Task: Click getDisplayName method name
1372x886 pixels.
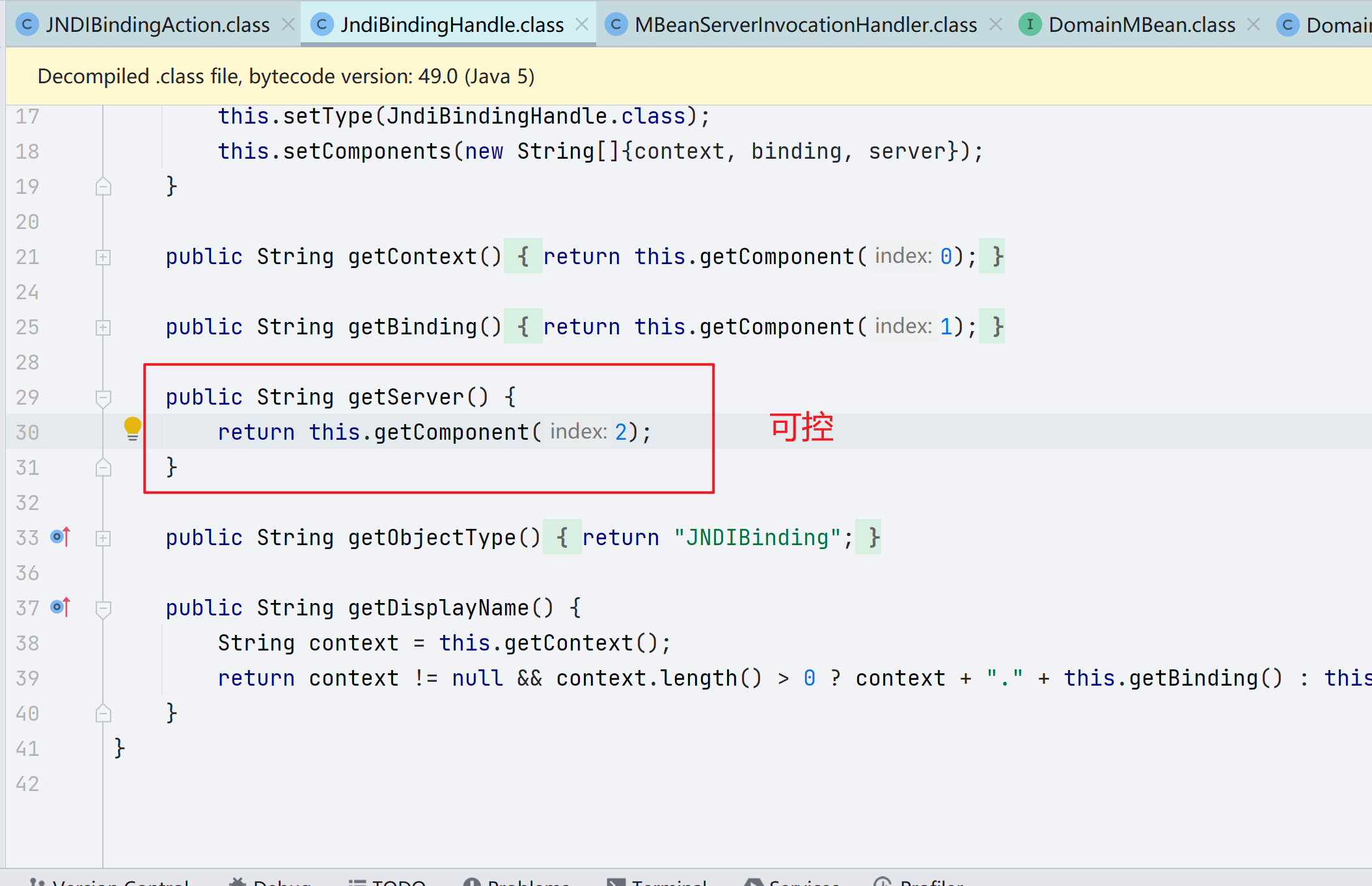Action: 438,608
